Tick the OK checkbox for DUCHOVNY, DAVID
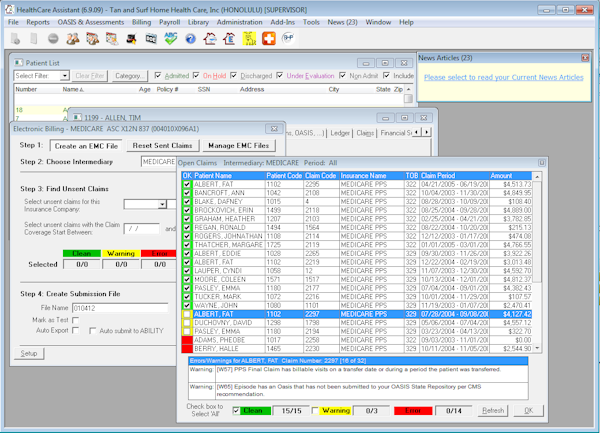Viewport: 600px width, 433px height. (x=187, y=323)
